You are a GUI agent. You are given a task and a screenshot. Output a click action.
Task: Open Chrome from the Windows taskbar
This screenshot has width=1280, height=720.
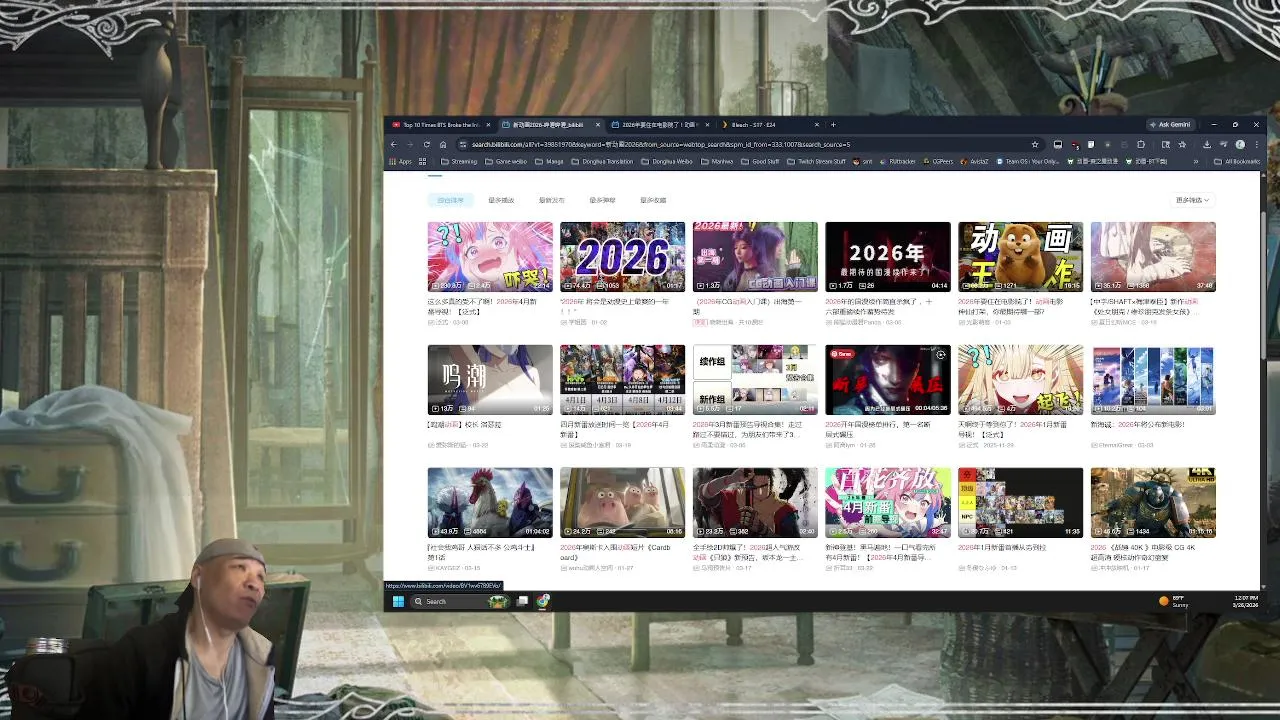coord(543,601)
